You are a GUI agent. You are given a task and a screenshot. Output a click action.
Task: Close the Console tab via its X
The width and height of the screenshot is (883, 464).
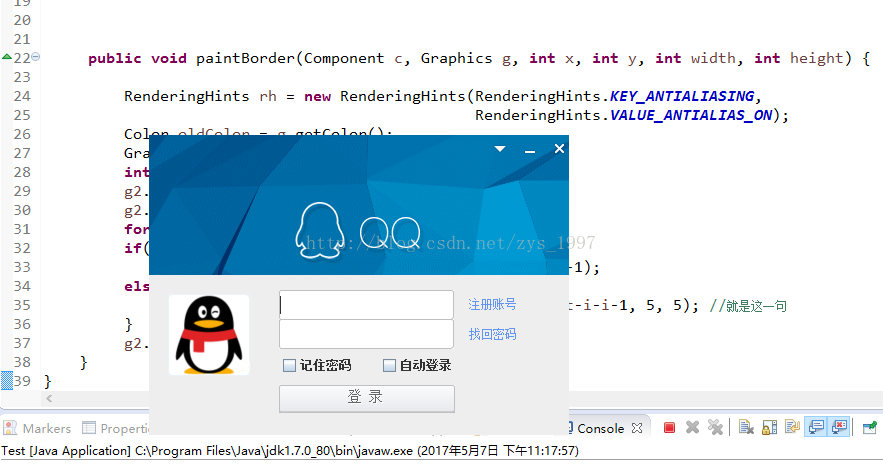(637, 429)
